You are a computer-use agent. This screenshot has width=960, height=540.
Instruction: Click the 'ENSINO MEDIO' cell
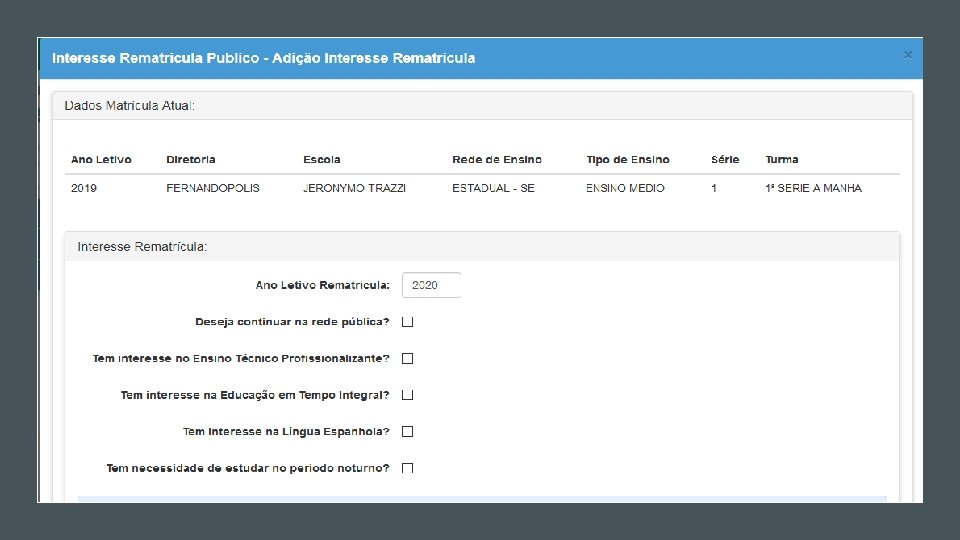click(x=625, y=189)
